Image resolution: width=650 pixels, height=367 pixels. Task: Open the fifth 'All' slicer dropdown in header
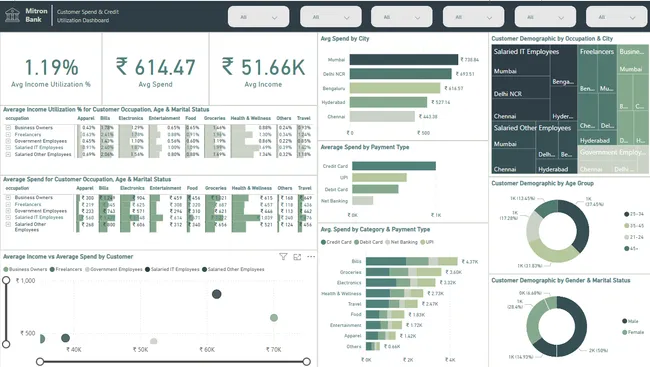pos(545,17)
